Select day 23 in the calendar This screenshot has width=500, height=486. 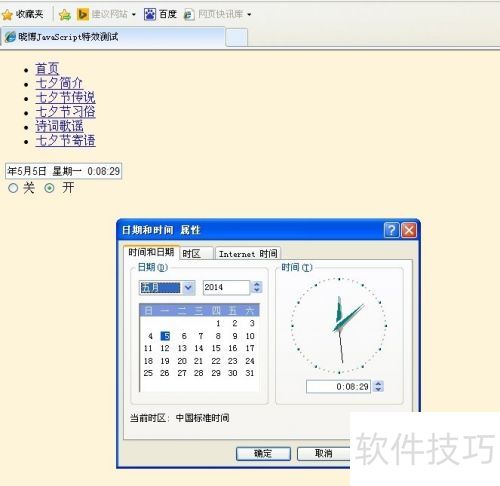233,361
